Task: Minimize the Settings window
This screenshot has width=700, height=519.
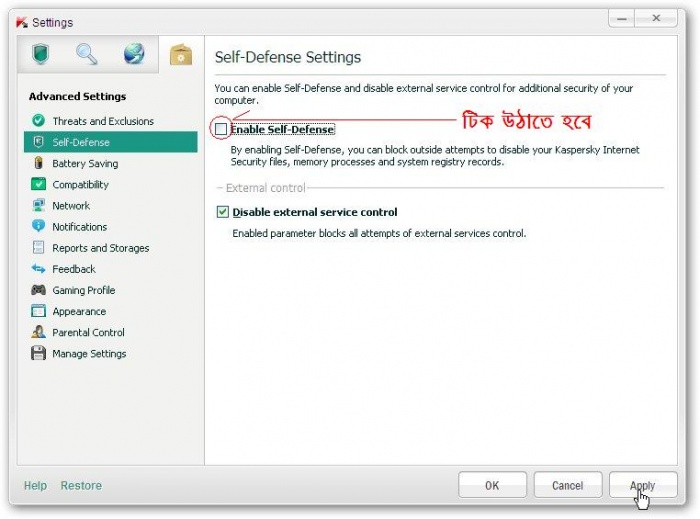Action: (x=622, y=19)
